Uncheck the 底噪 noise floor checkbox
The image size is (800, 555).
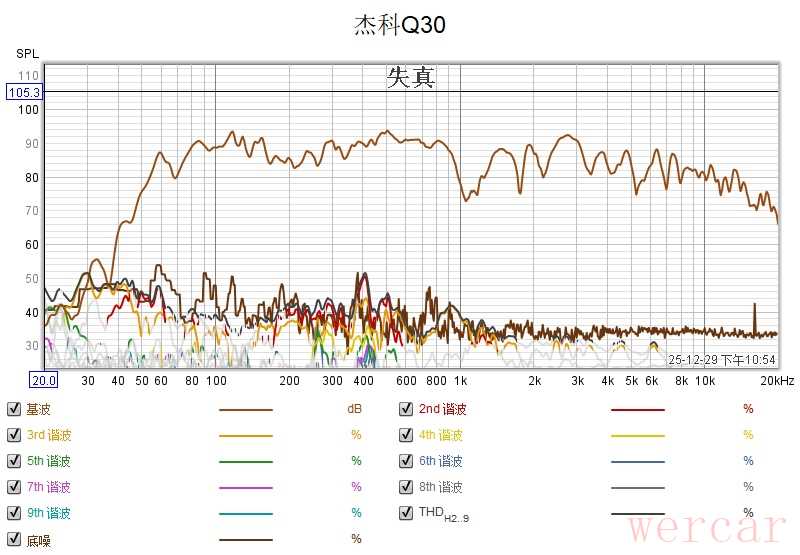pos(13,539)
